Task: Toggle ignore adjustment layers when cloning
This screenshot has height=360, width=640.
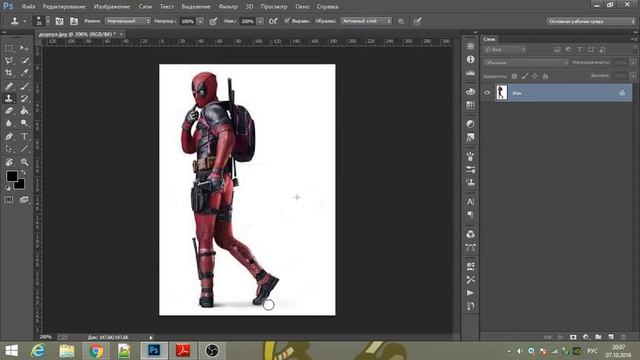Action: (x=401, y=21)
